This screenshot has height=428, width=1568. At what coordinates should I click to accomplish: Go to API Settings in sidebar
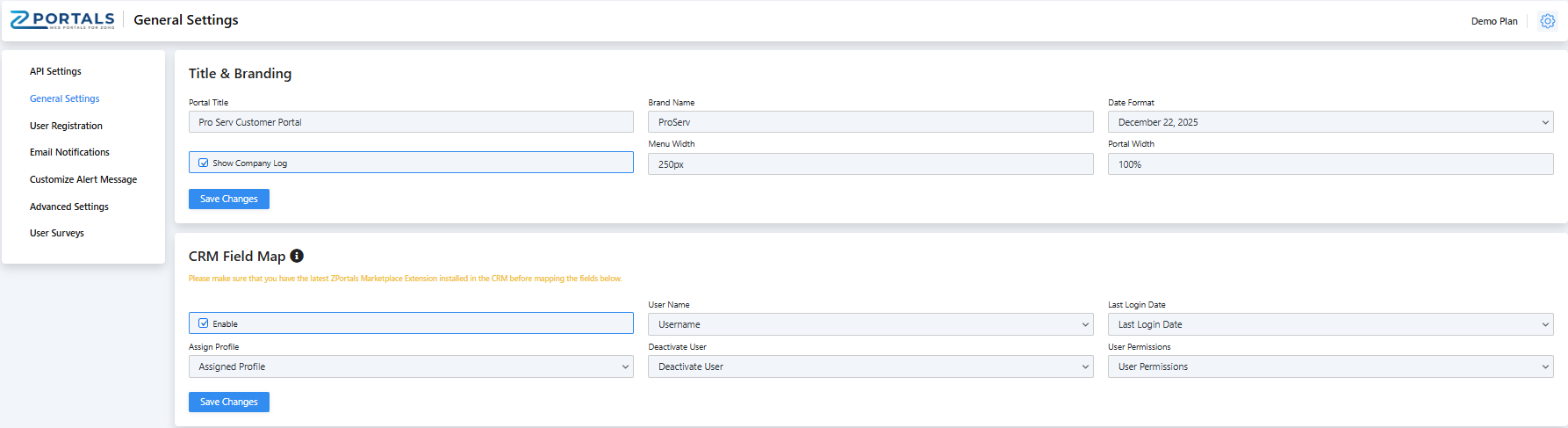tap(55, 71)
